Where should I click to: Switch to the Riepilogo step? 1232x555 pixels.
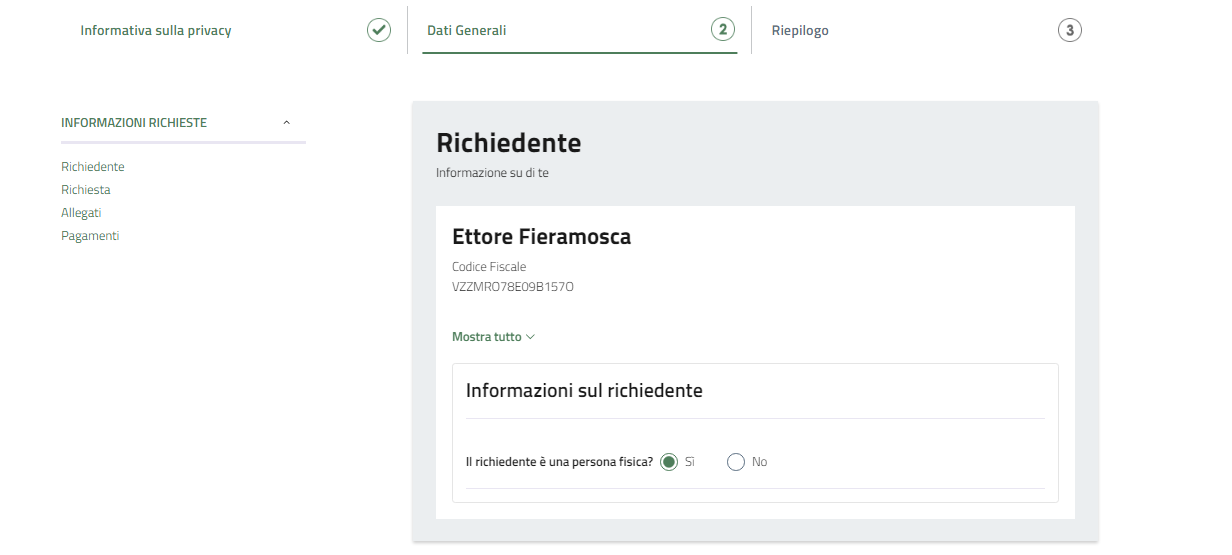click(800, 31)
